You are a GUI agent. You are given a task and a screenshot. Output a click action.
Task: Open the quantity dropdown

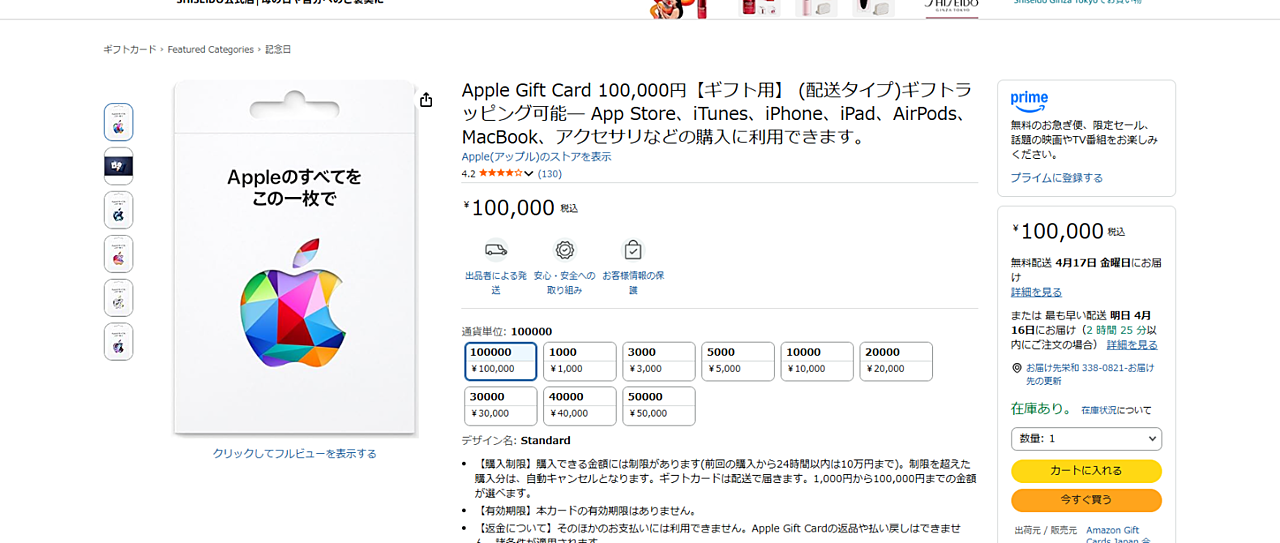pyautogui.click(x=1086, y=439)
